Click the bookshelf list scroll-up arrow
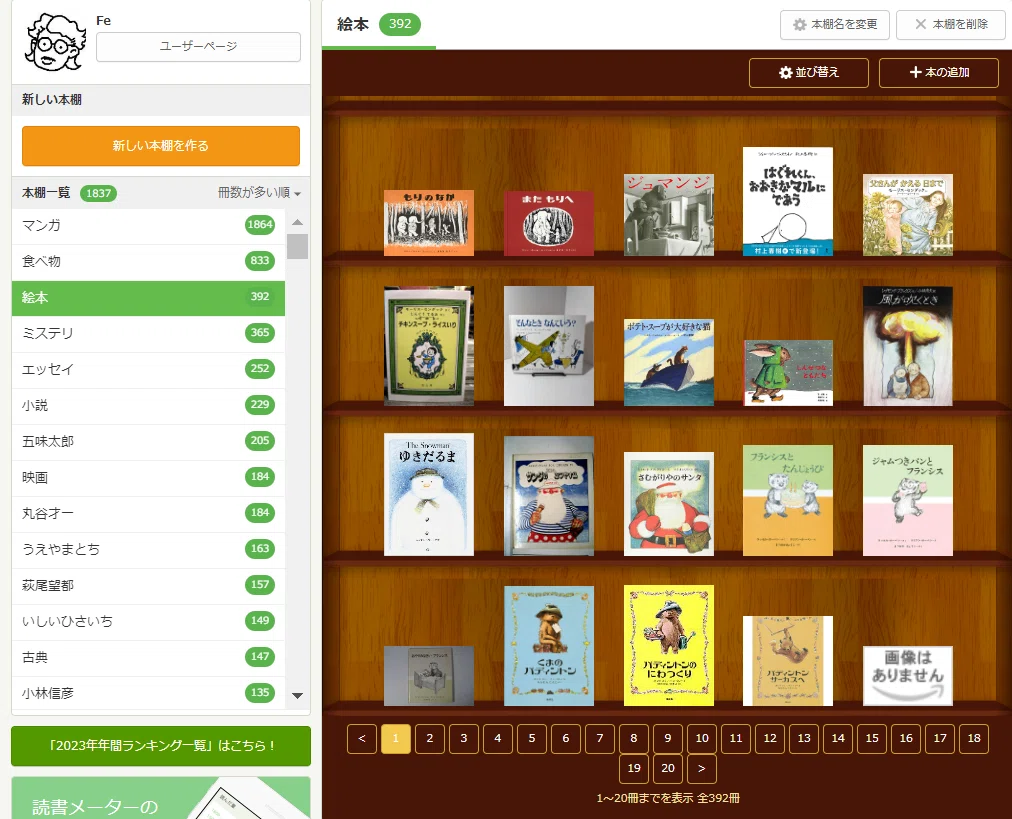The image size is (1012, 819). click(298, 222)
